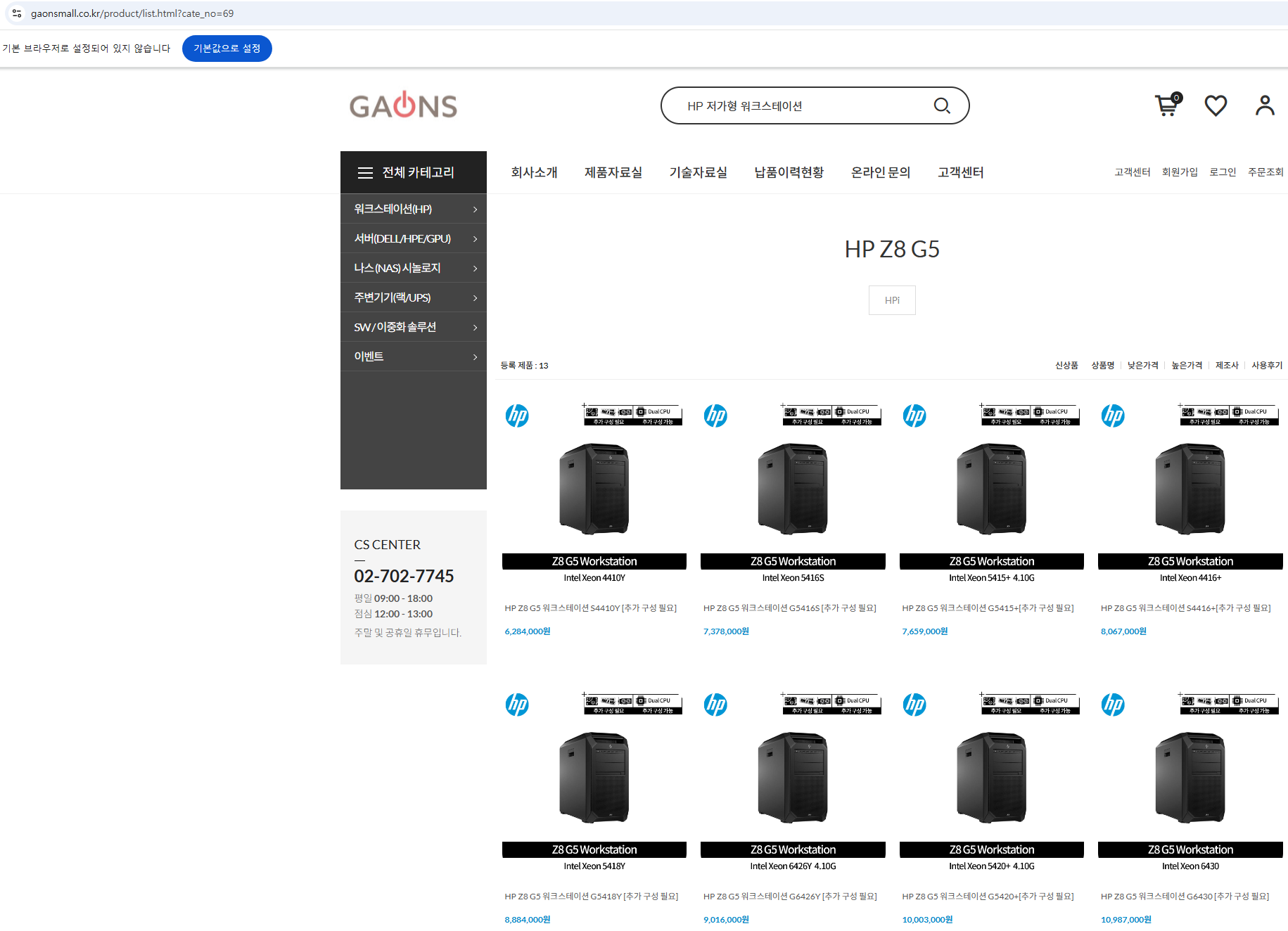This screenshot has height=931, width=1288.
Task: Expand SW/이중화 솔루션 category arrow
Action: pyautogui.click(x=476, y=328)
